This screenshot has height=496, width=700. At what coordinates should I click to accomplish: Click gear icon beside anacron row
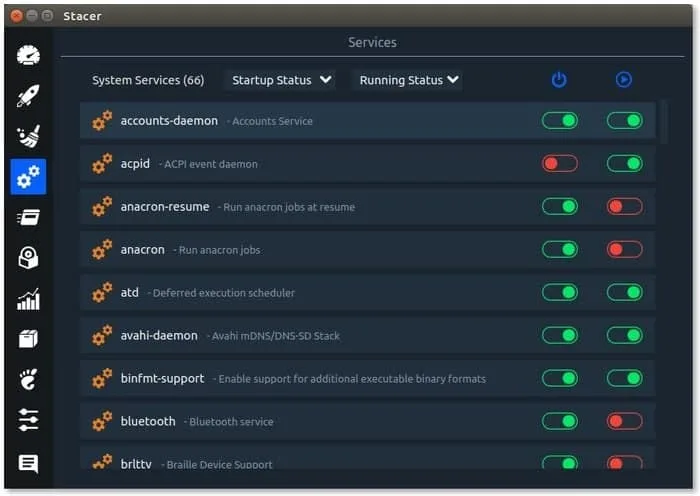tap(102, 249)
